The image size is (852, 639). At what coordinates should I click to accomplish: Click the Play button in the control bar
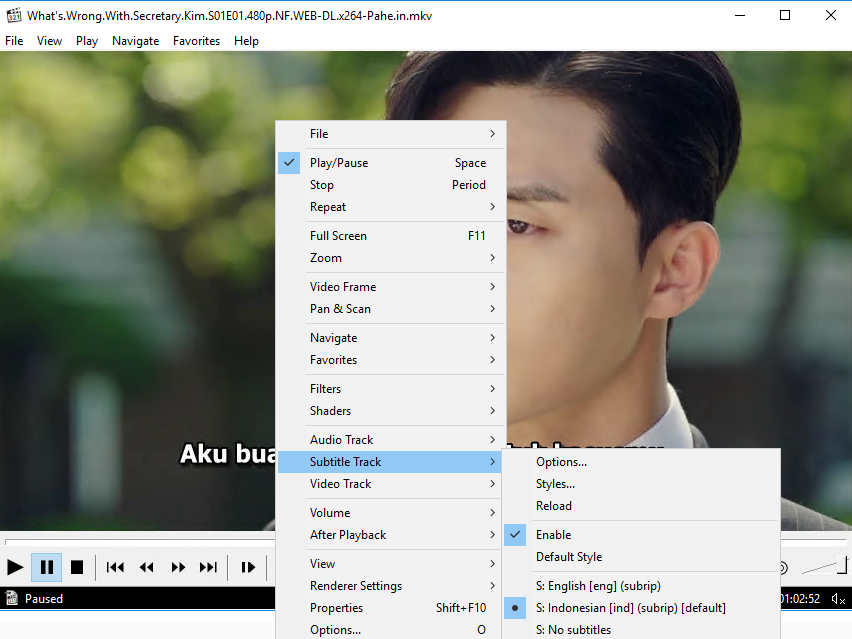point(15,567)
